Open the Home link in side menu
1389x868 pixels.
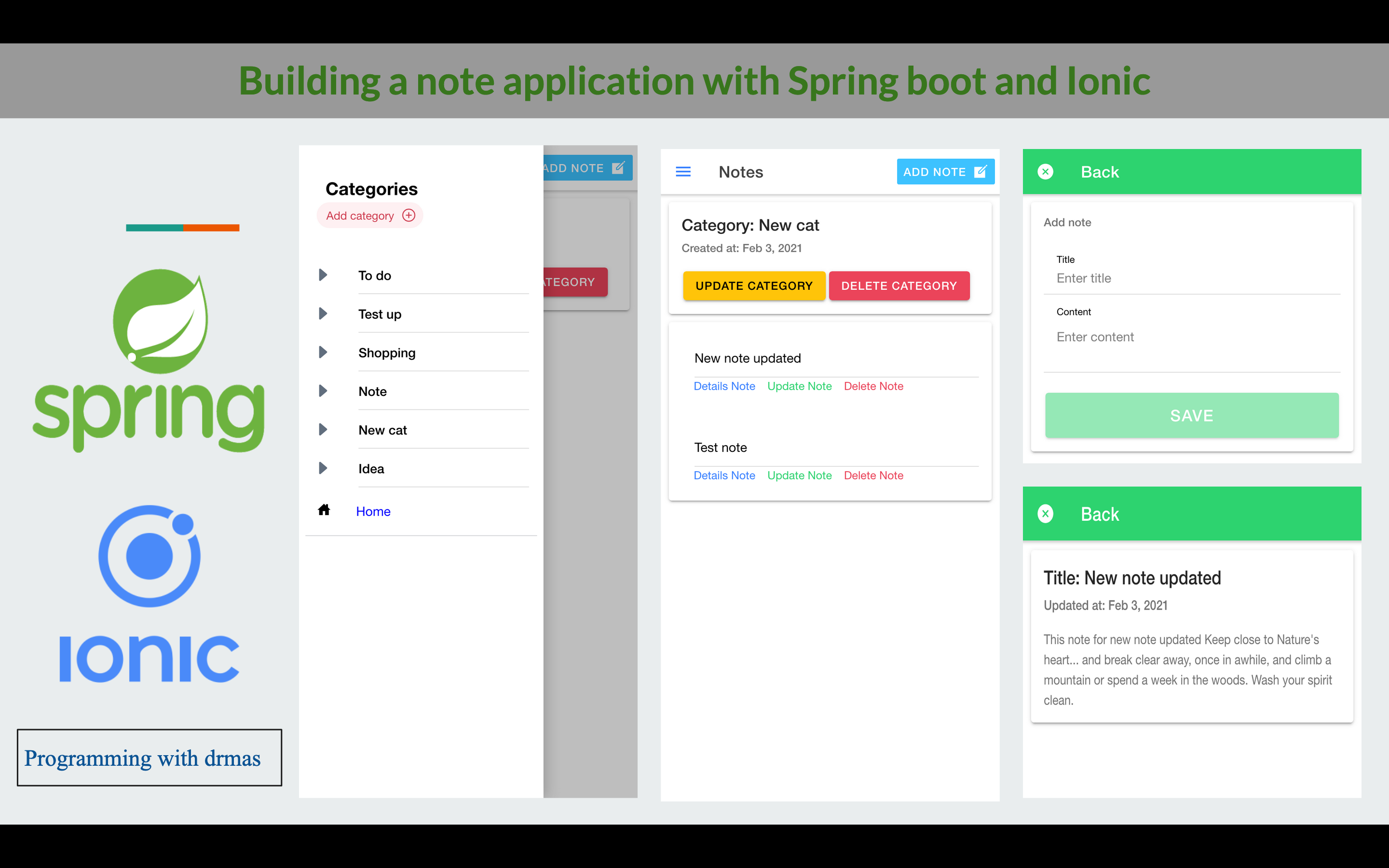[x=373, y=512]
